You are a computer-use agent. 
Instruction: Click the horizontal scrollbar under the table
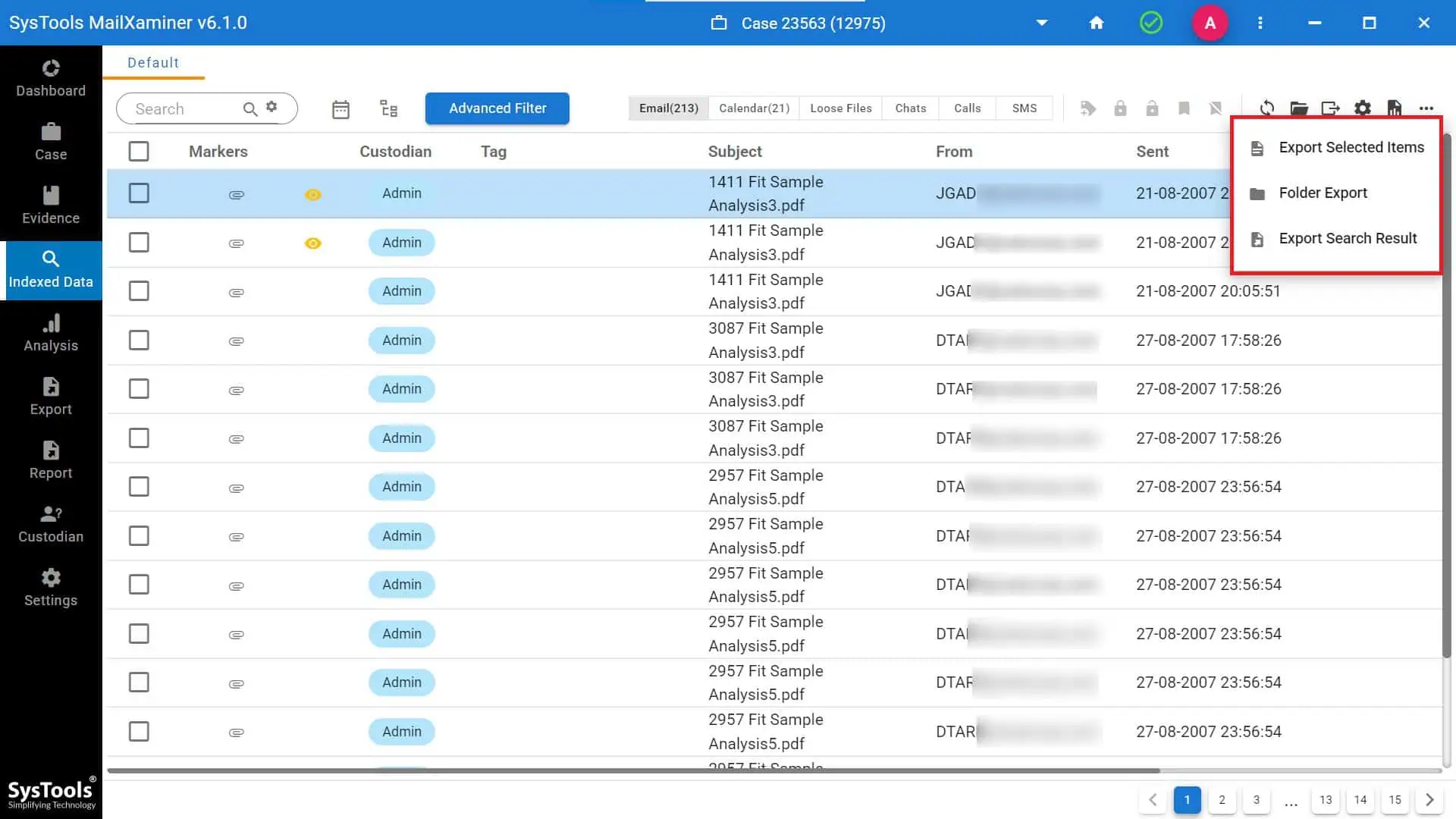point(633,770)
